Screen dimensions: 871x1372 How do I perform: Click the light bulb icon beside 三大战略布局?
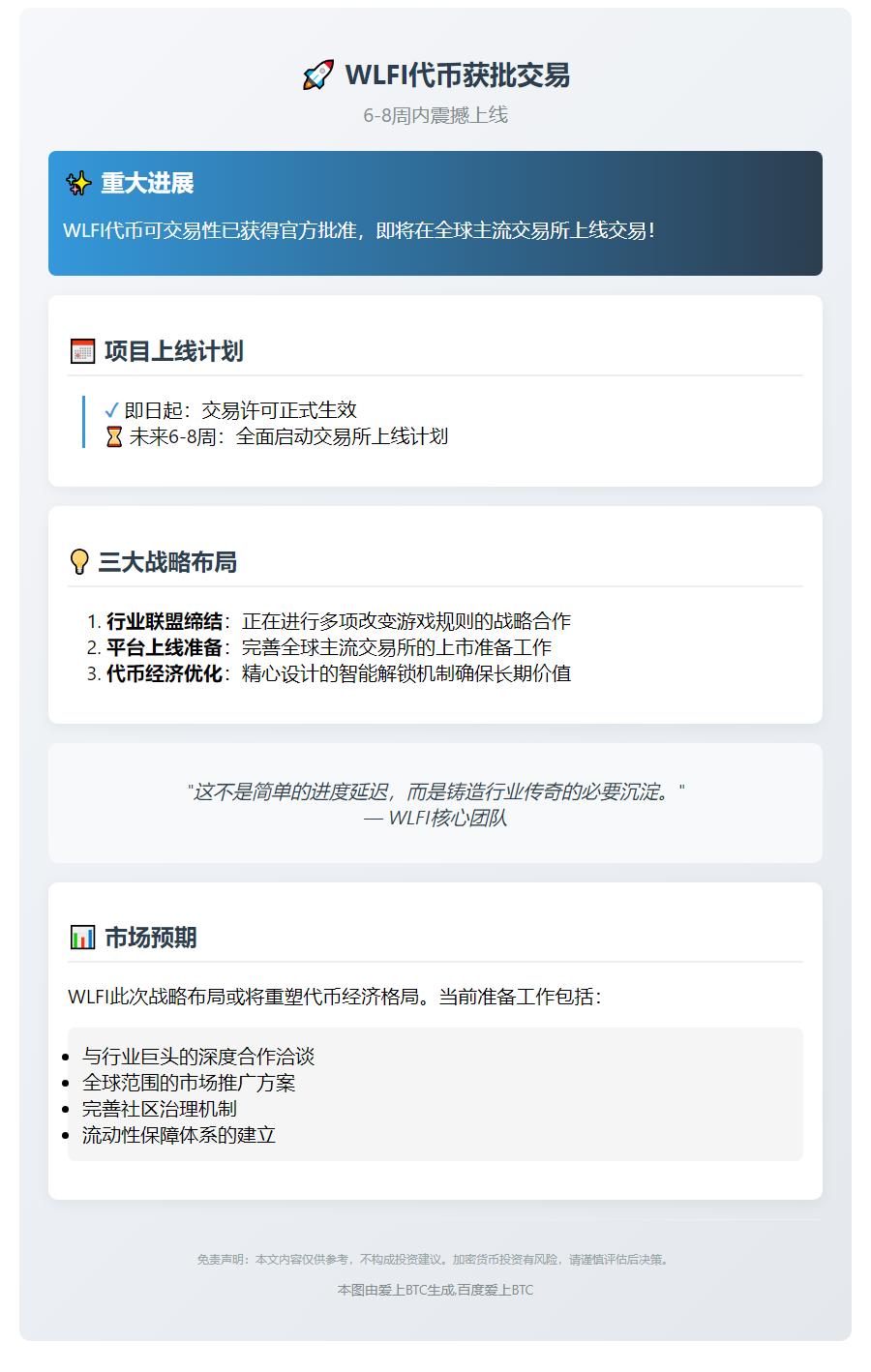80,562
